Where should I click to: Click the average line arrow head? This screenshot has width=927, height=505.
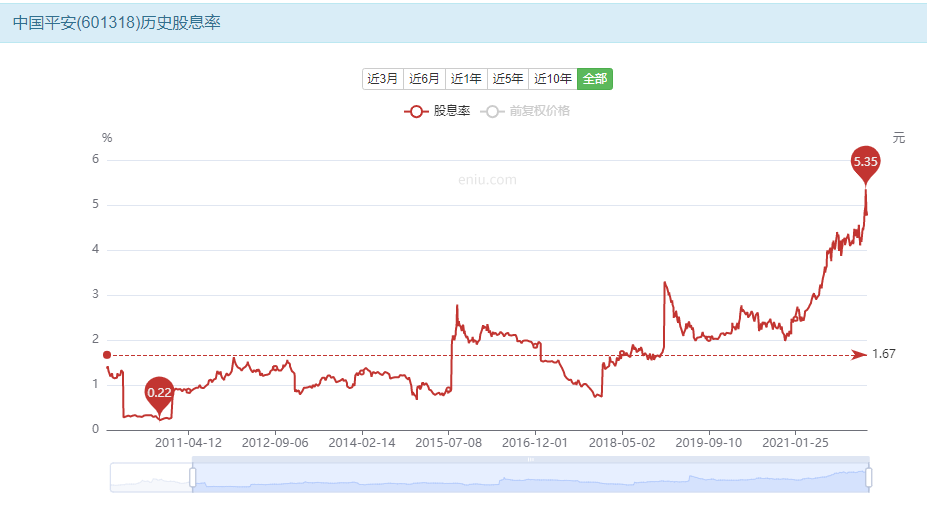859,355
